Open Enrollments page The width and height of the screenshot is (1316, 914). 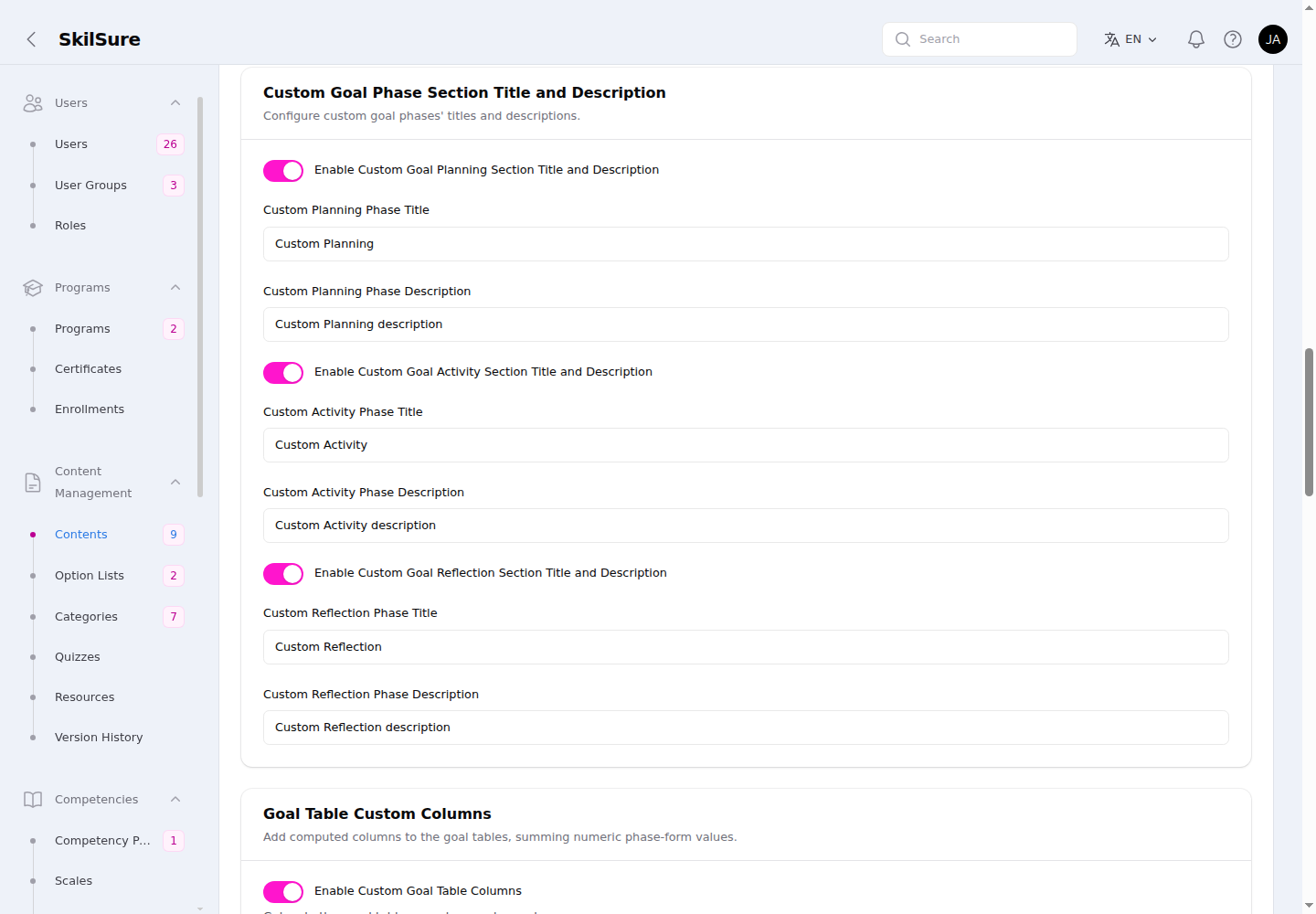pos(90,409)
